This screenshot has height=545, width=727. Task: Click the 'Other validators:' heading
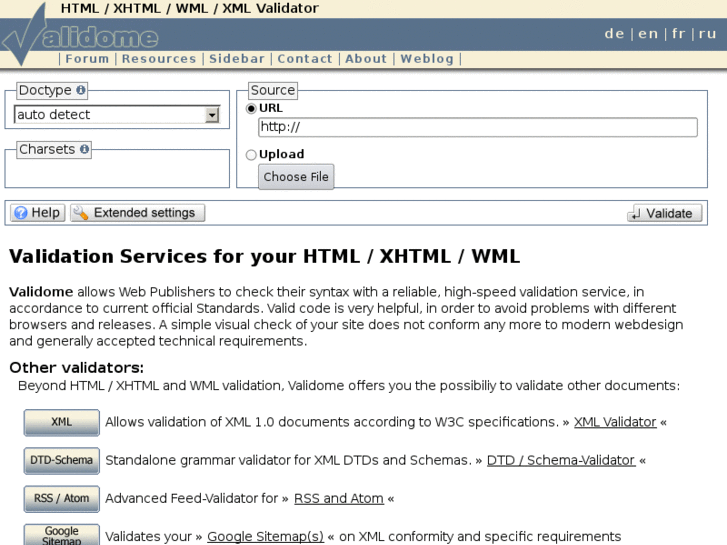(x=77, y=367)
